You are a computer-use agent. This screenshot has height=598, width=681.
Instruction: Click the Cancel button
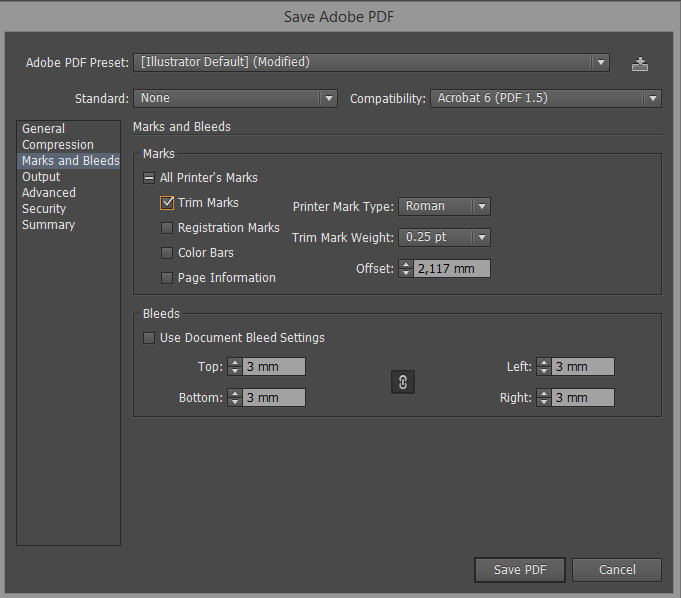(617, 570)
